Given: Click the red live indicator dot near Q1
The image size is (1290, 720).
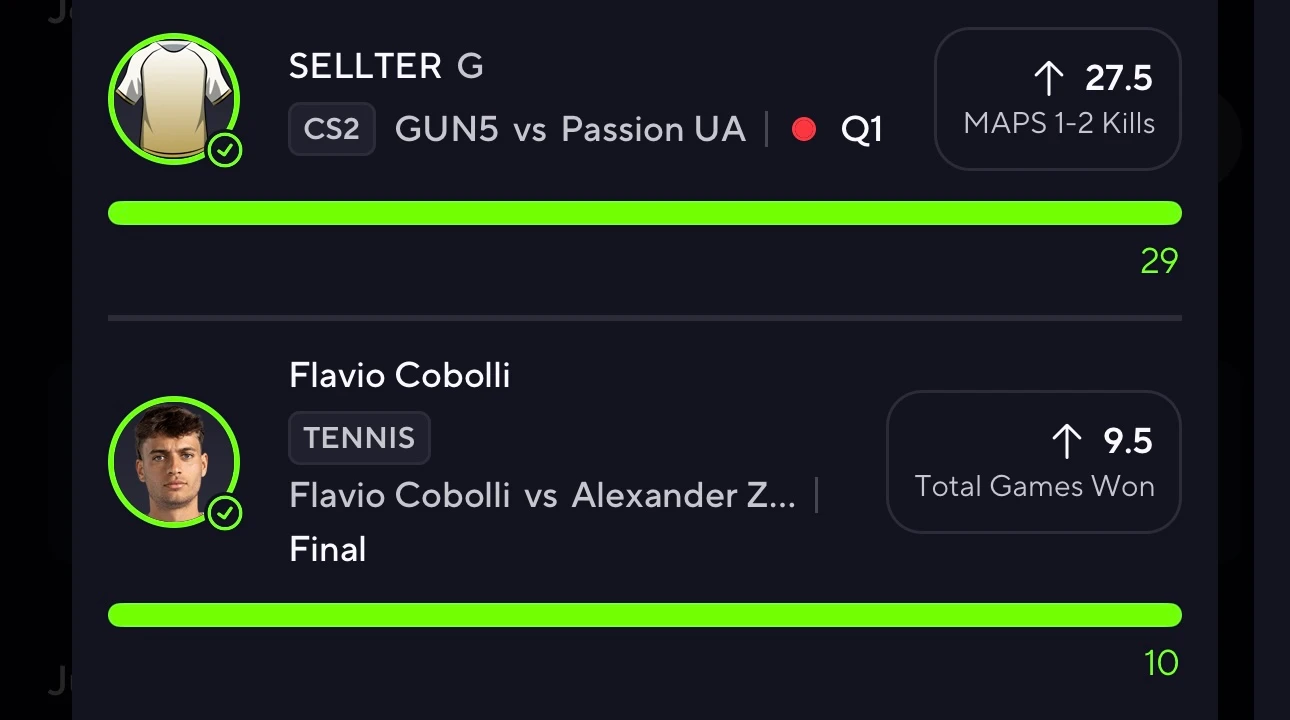Looking at the screenshot, I should point(804,130).
